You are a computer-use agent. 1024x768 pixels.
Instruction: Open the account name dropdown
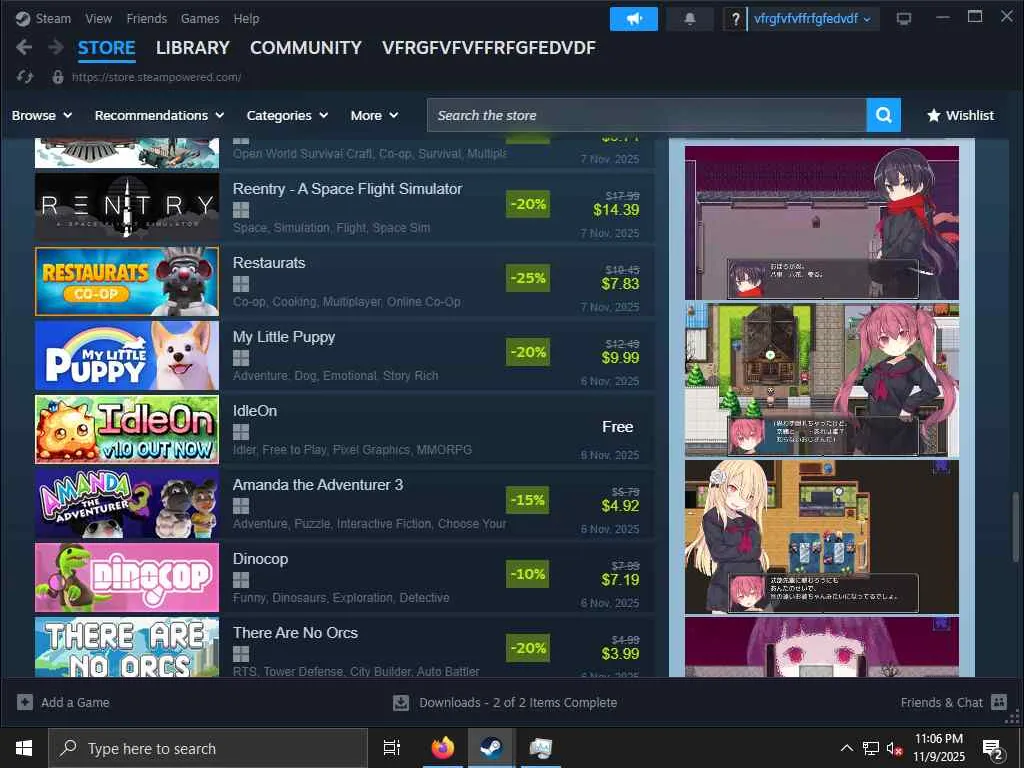pyautogui.click(x=812, y=19)
